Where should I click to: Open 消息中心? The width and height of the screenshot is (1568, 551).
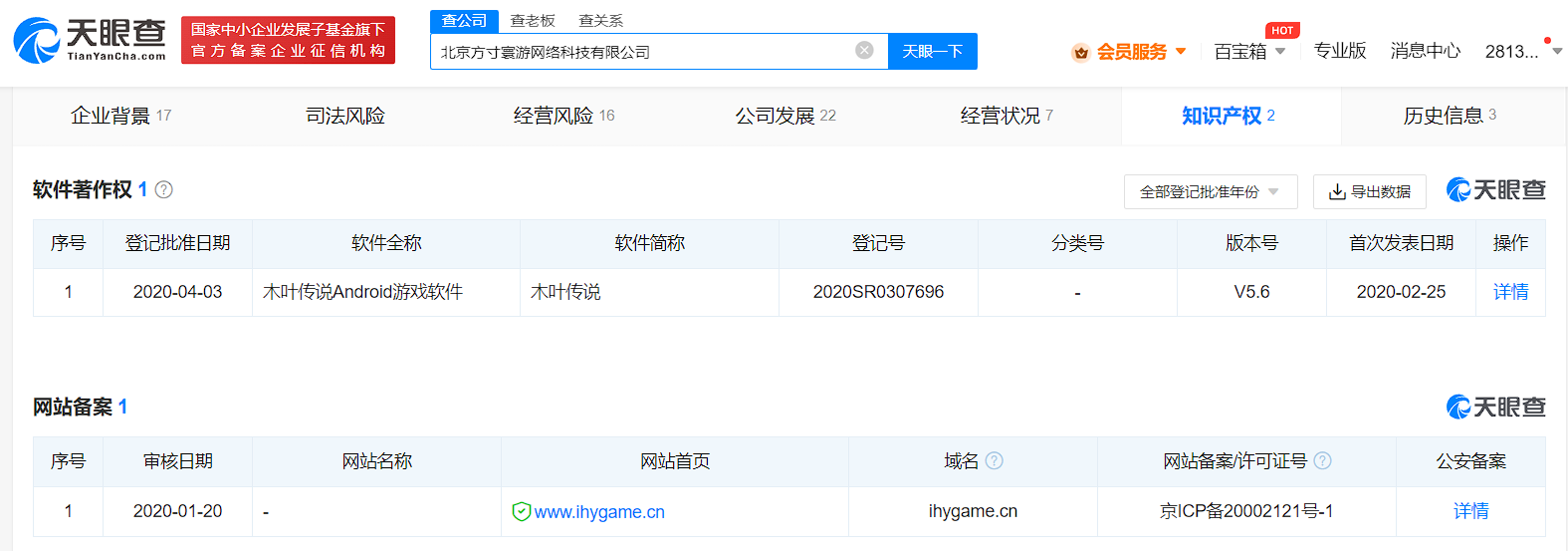1426,51
